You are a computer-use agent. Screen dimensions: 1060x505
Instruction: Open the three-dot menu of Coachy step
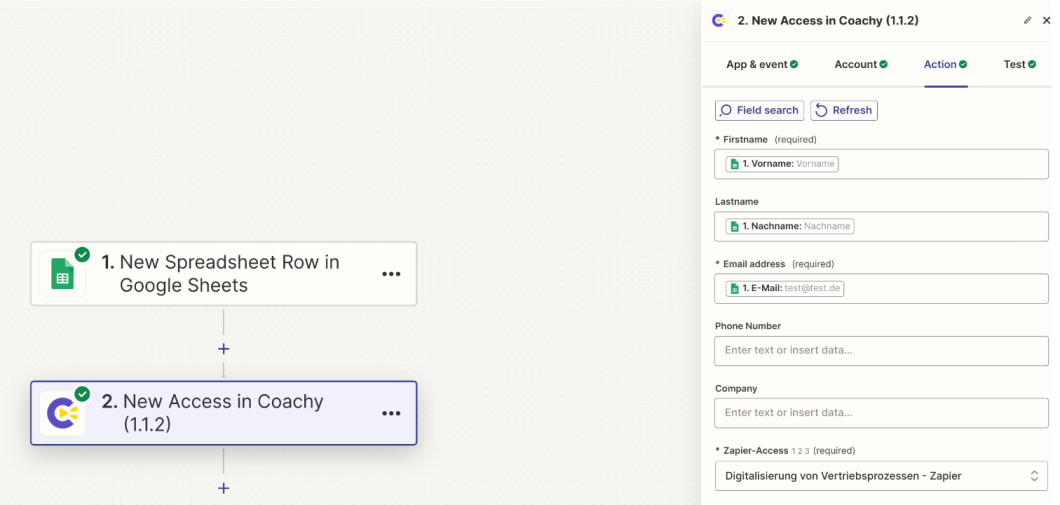click(x=391, y=413)
